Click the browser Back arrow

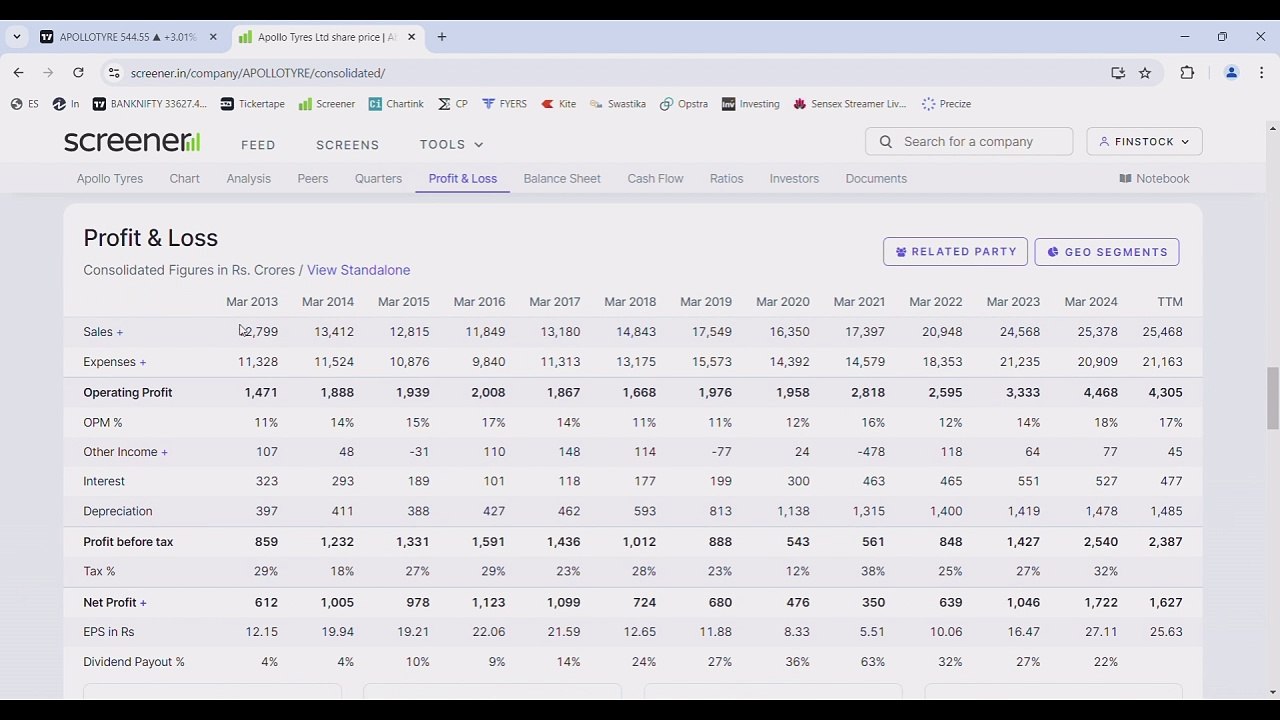click(x=19, y=73)
